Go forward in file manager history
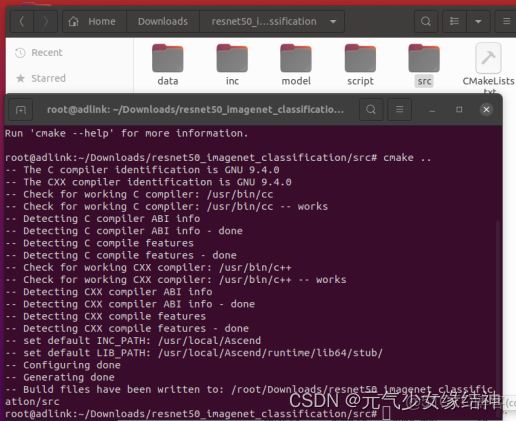The width and height of the screenshot is (516, 421). coord(46,22)
